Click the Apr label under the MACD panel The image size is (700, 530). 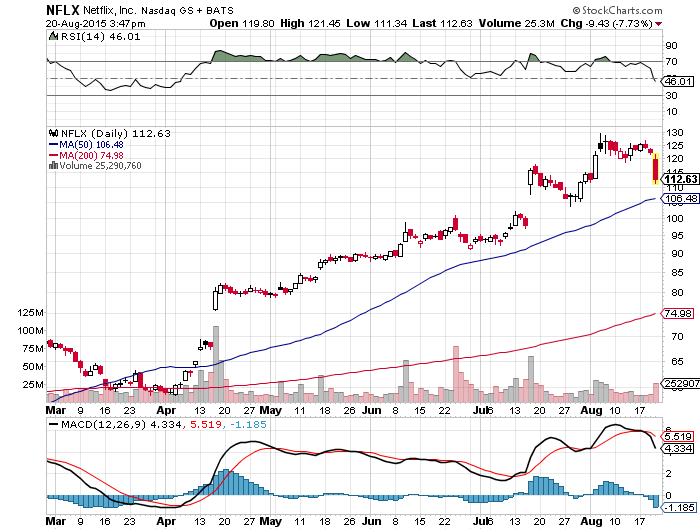click(x=166, y=521)
